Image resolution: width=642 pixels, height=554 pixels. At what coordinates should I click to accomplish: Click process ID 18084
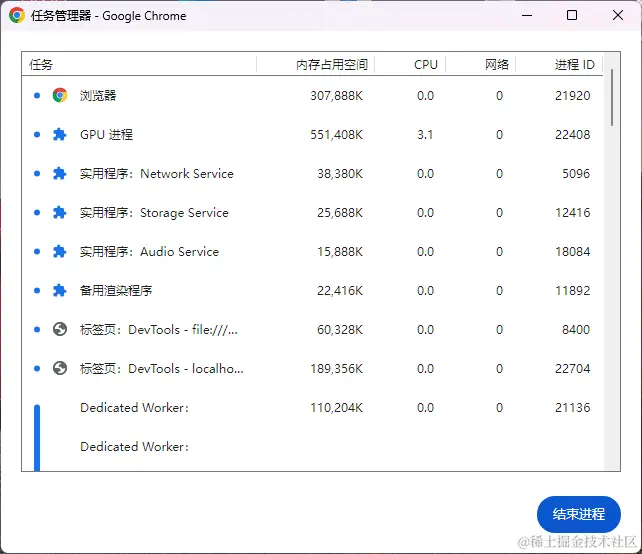coord(572,251)
